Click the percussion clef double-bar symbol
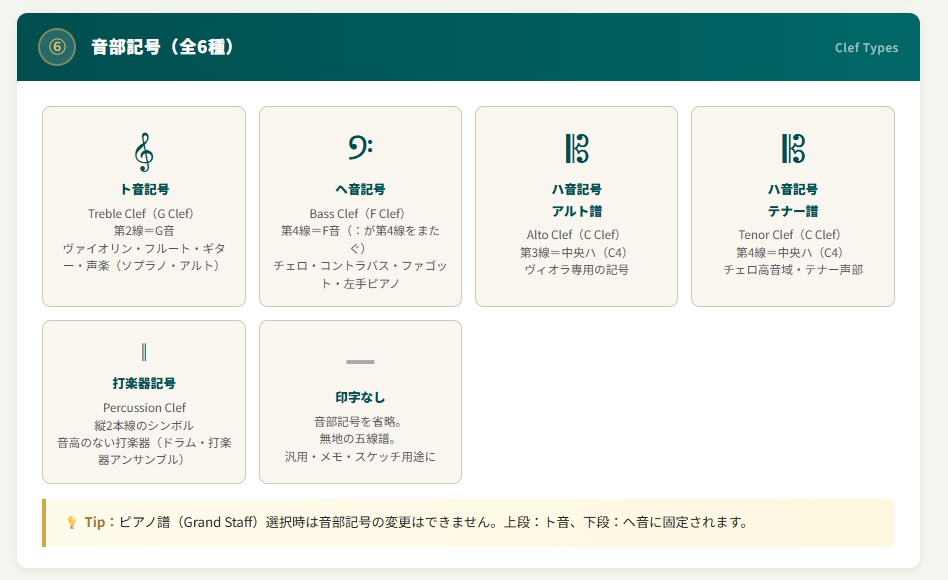The height and width of the screenshot is (580, 948). (x=144, y=351)
